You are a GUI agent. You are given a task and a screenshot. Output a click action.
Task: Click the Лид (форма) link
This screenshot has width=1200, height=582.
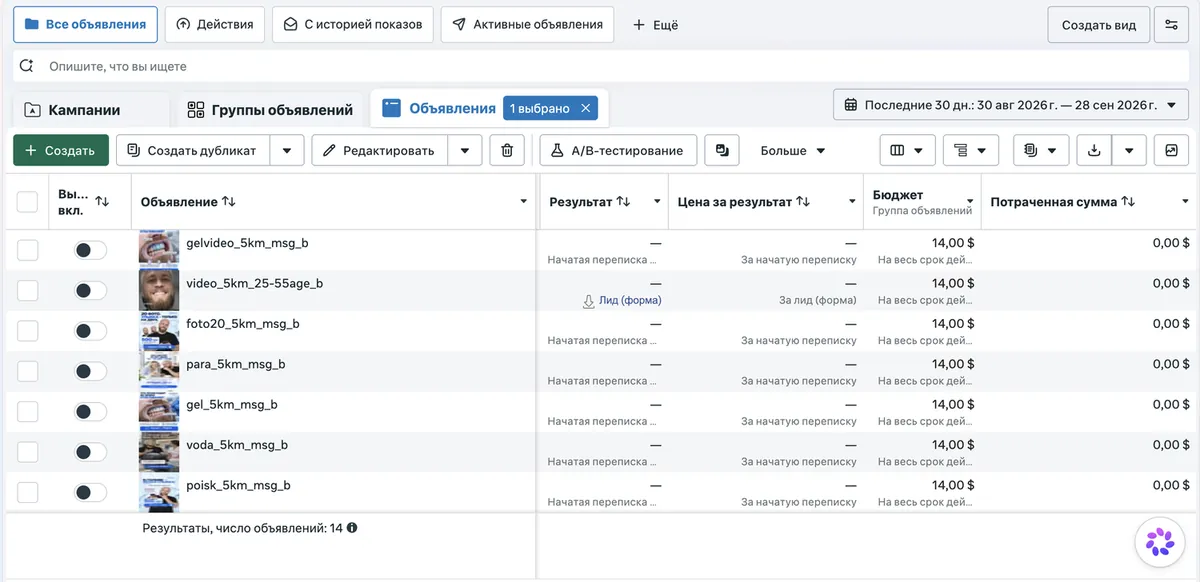pos(629,300)
